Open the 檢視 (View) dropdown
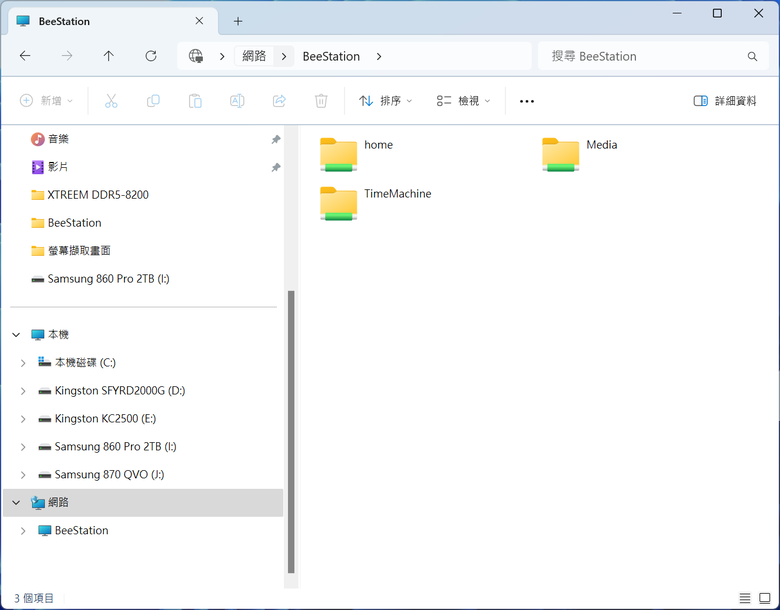Viewport: 780px width, 610px height. pos(464,101)
